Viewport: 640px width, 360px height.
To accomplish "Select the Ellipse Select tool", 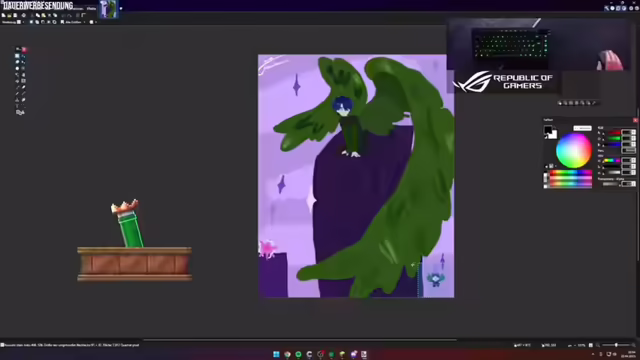I will tap(17, 68).
